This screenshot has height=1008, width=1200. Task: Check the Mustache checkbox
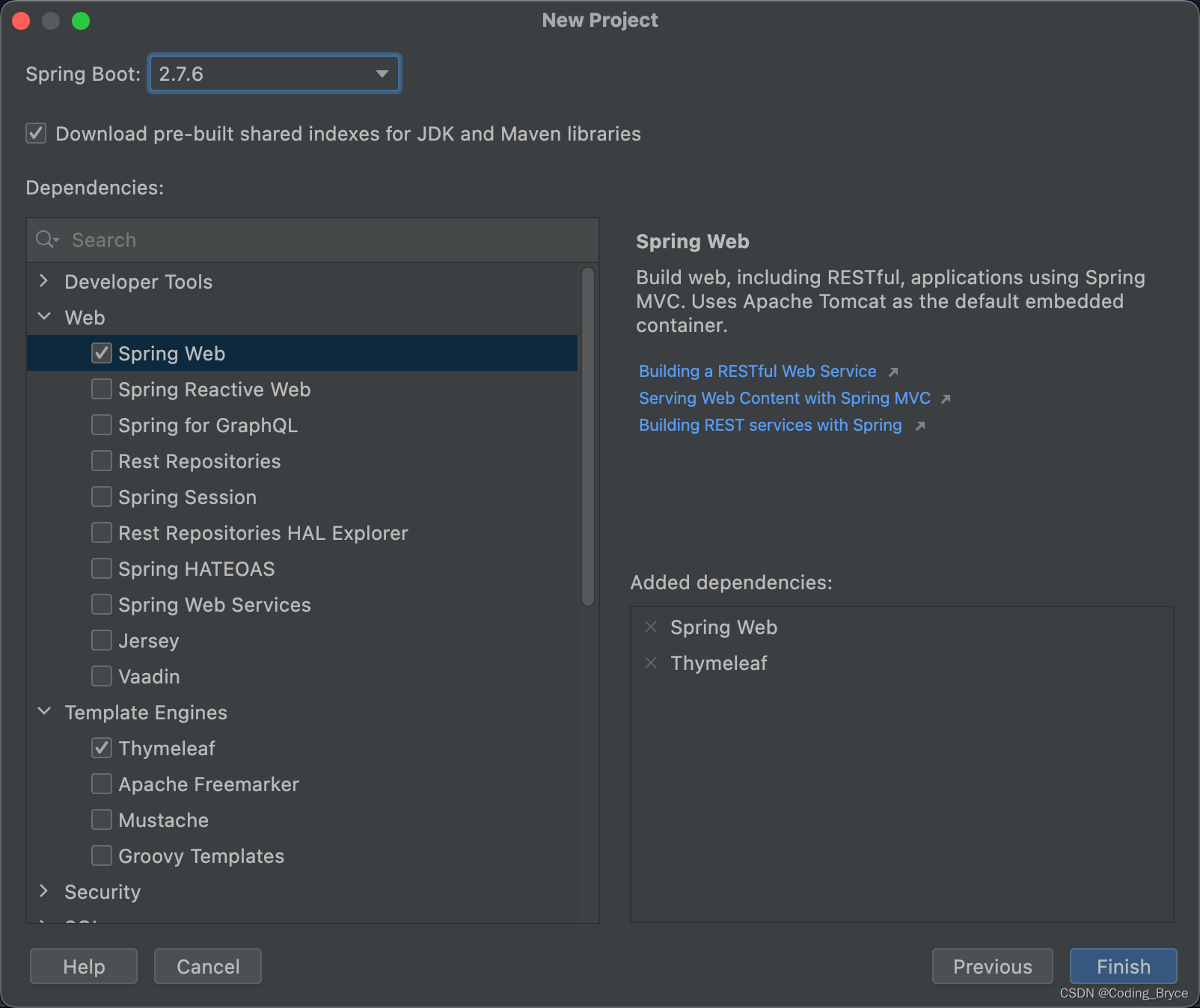[102, 820]
